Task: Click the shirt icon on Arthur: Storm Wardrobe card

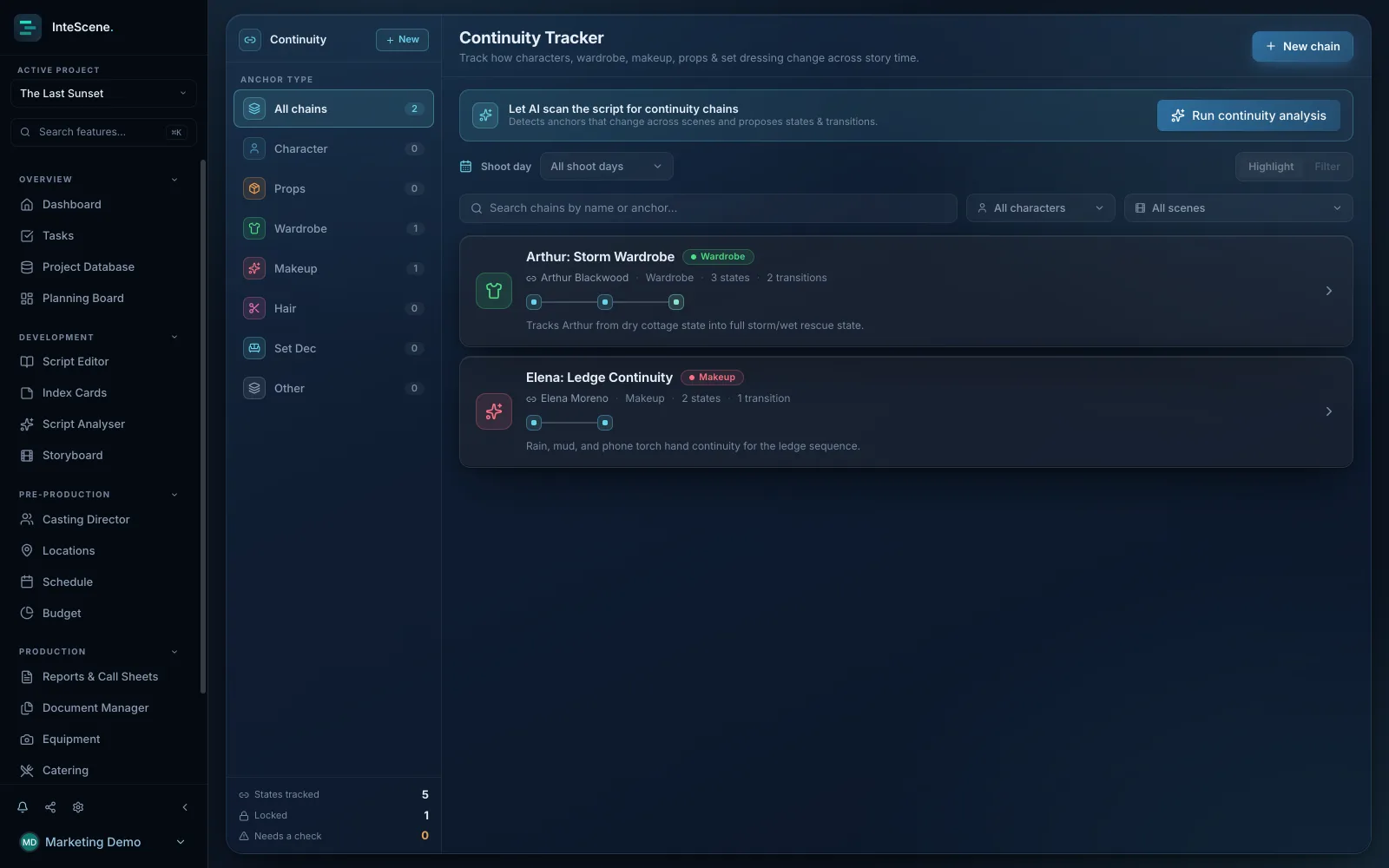Action: pos(494,291)
